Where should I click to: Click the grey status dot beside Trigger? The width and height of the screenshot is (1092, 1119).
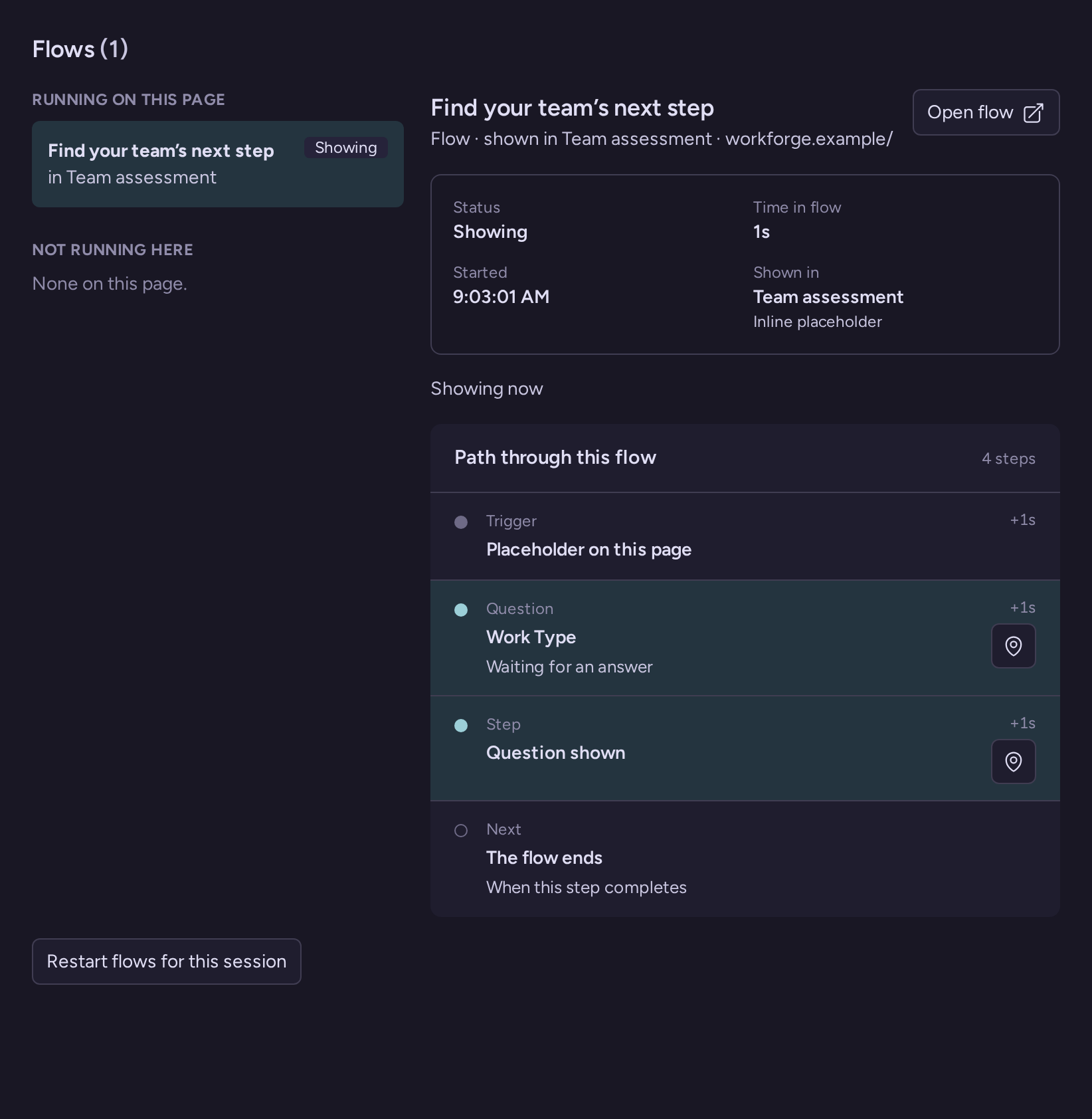pyautogui.click(x=461, y=522)
